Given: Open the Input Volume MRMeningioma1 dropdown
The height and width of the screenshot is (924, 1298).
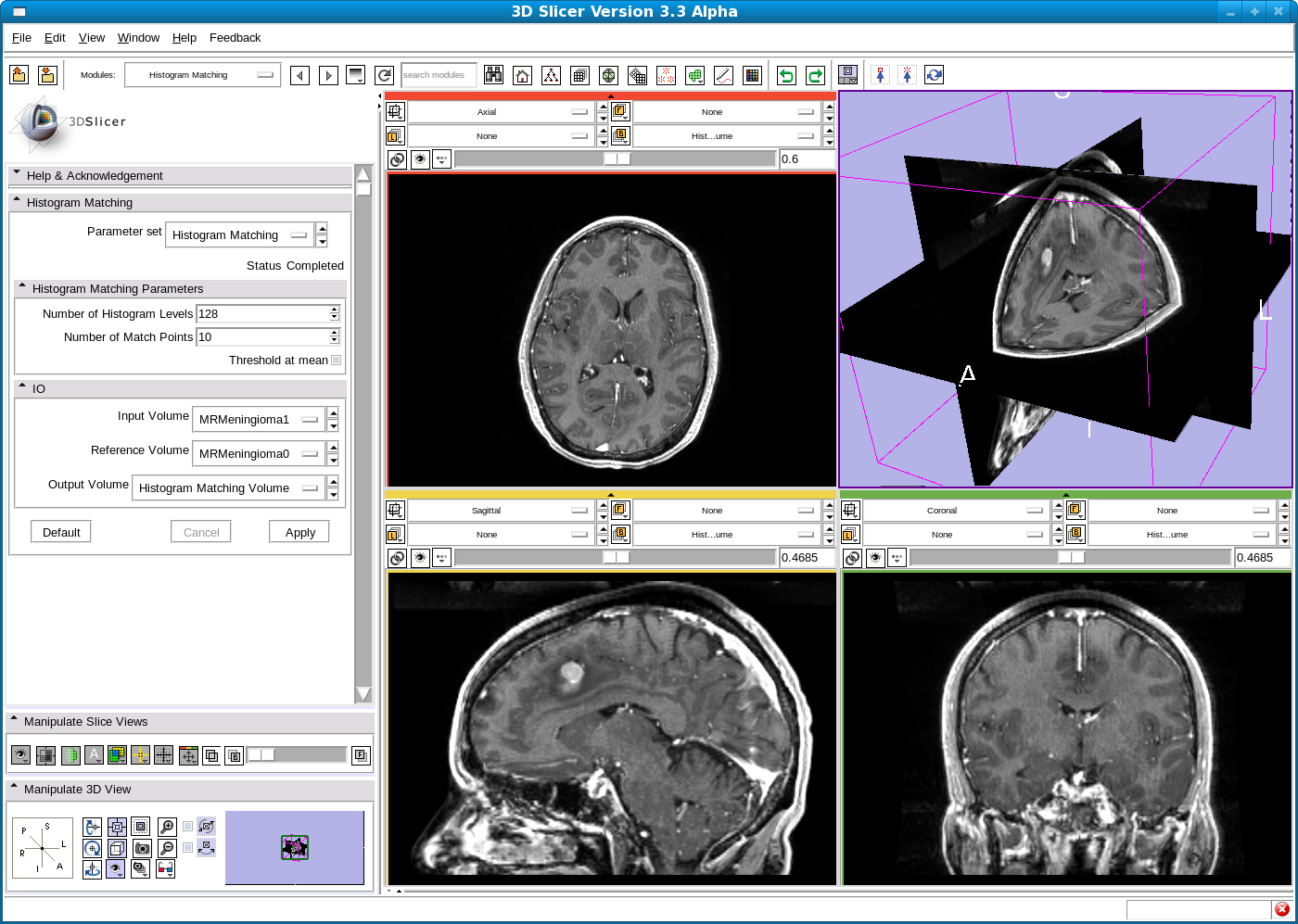Looking at the screenshot, I should [259, 420].
